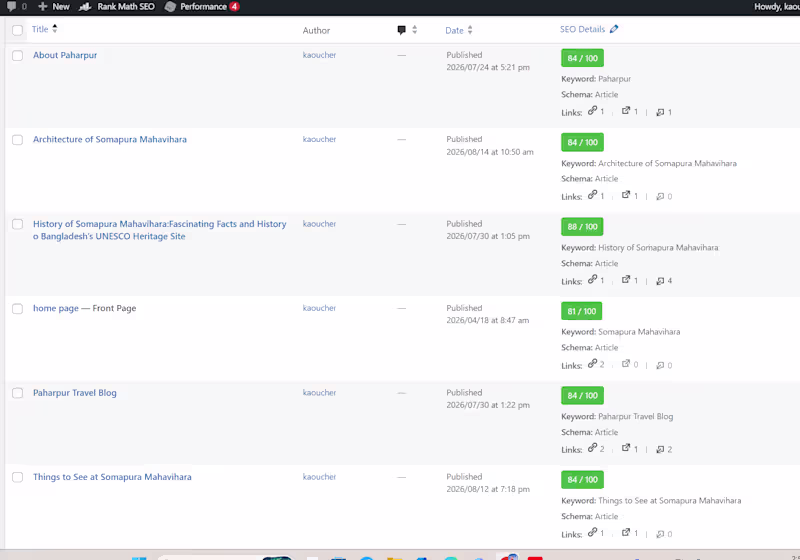Click external links icon in About Paharpur row
Viewport: 800px width, 560px height.
[626, 110]
